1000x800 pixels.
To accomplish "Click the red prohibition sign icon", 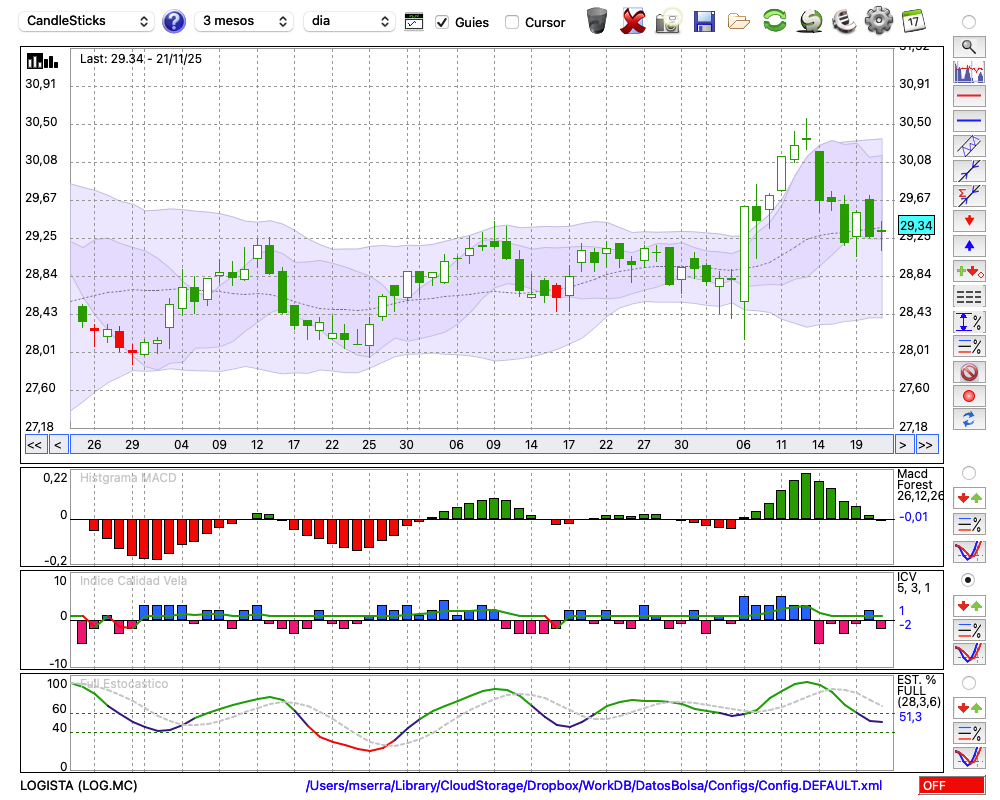I will 968,372.
